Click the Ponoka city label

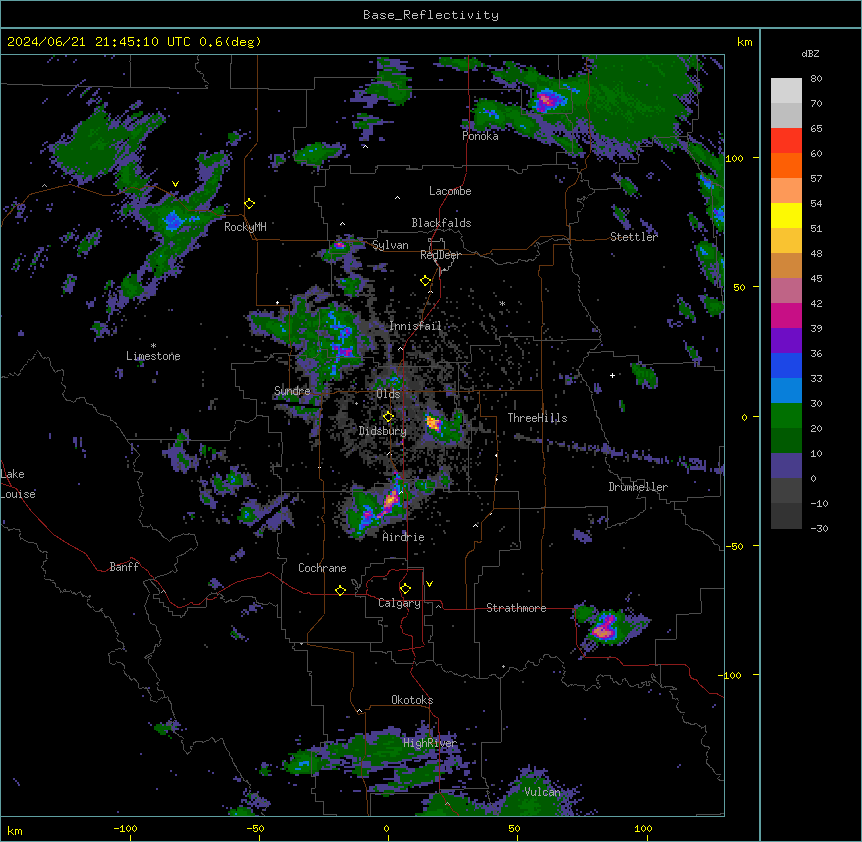click(x=480, y=136)
